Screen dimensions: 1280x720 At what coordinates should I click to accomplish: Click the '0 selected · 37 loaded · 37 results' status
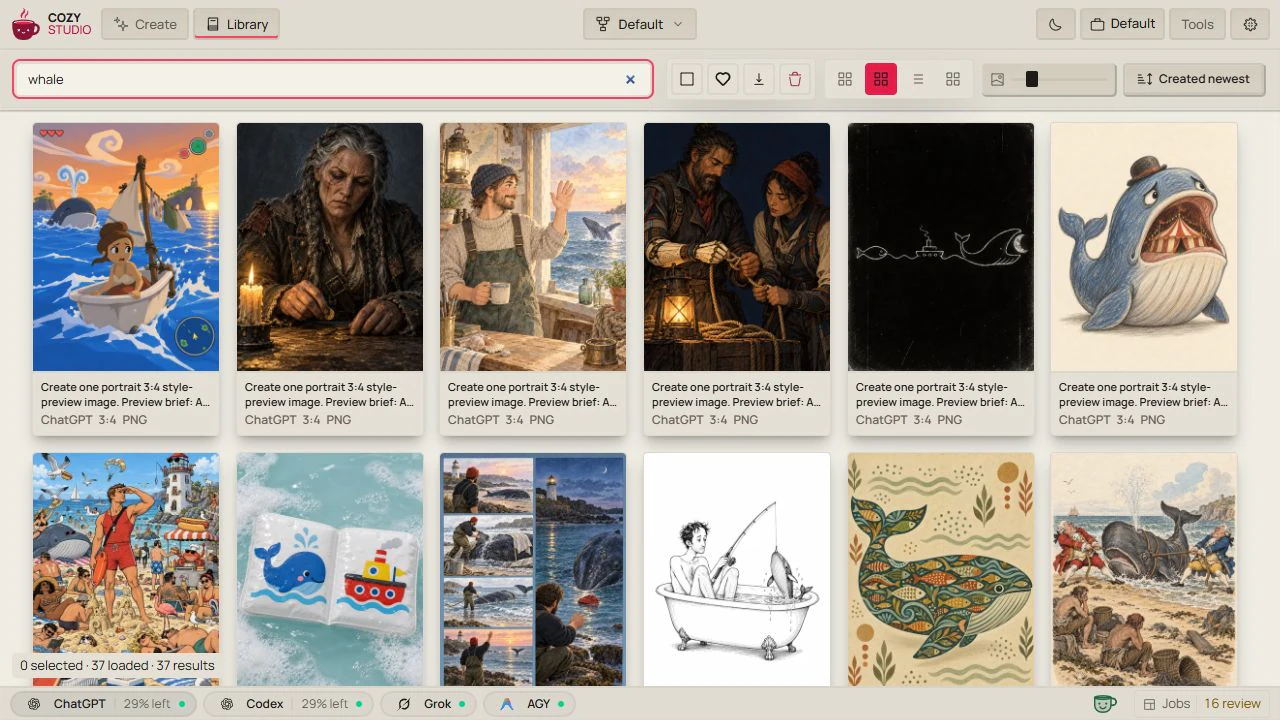[117, 665]
